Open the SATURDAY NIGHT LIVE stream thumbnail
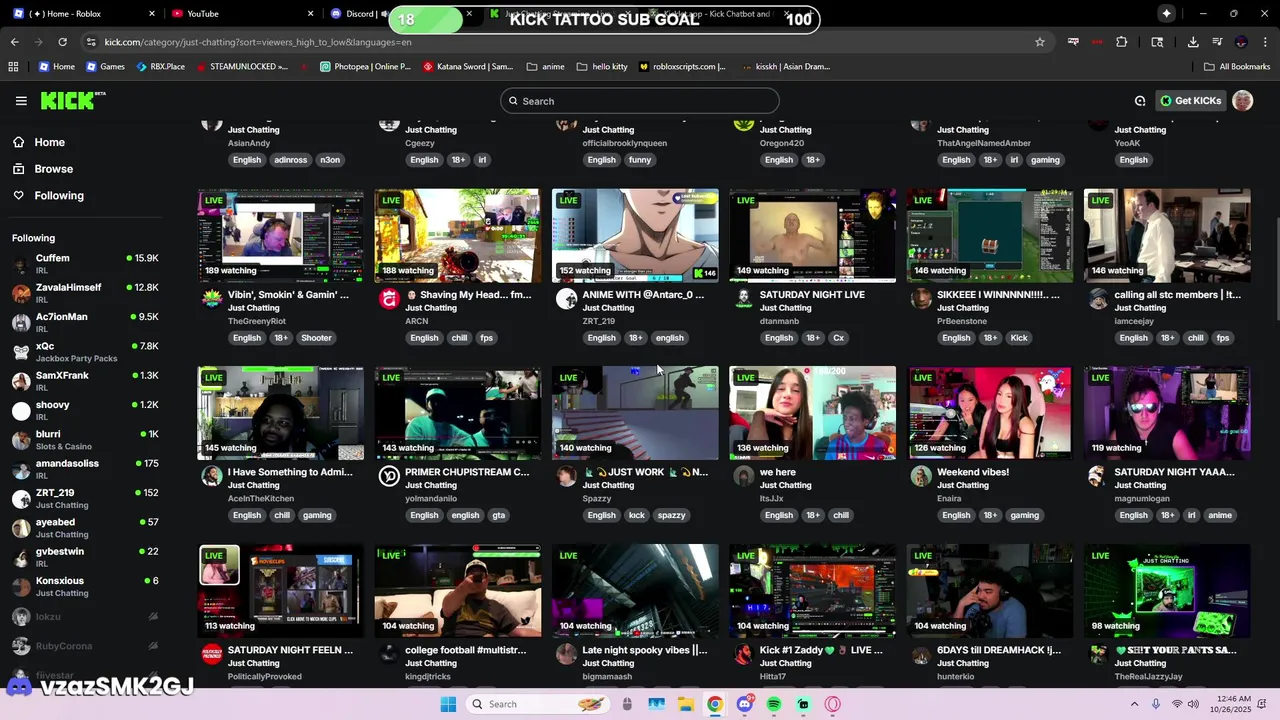This screenshot has width=1280, height=720. click(x=812, y=236)
